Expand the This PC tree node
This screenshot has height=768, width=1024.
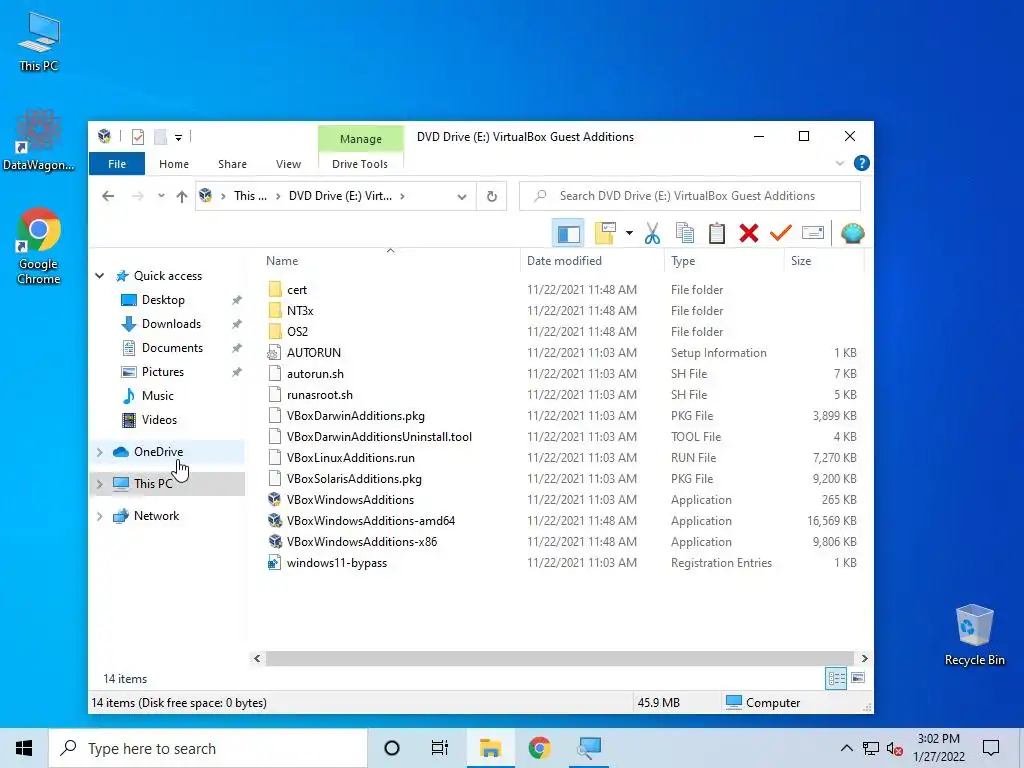[x=99, y=484]
